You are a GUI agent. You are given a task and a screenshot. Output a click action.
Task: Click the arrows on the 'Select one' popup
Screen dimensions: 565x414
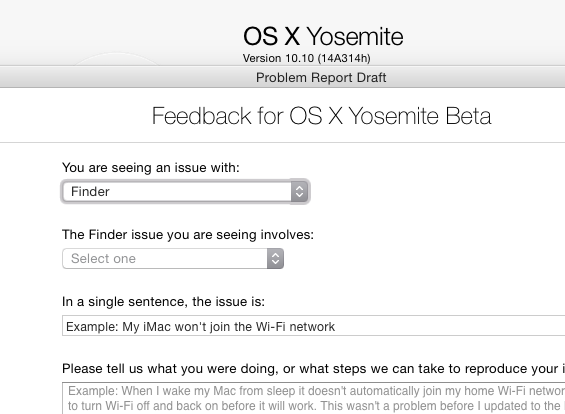tap(275, 258)
